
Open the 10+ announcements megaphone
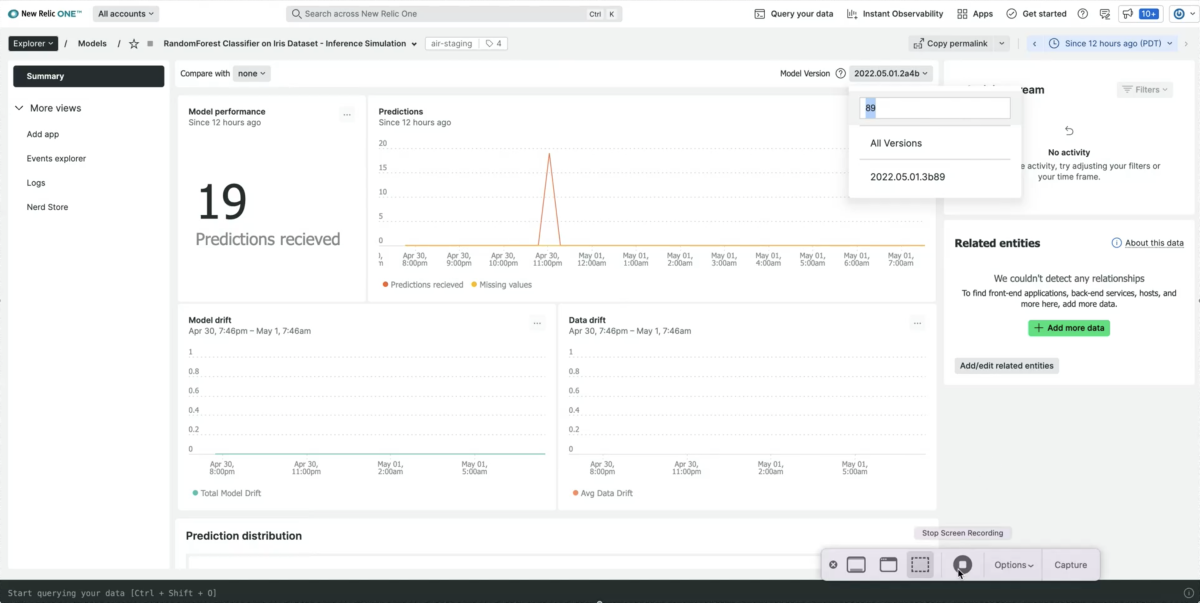[1140, 14]
